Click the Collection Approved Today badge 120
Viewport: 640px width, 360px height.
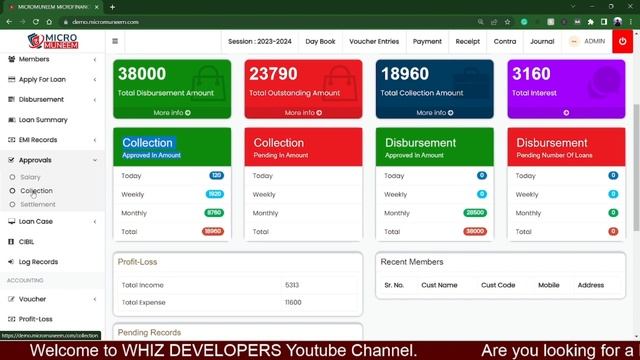coord(216,176)
